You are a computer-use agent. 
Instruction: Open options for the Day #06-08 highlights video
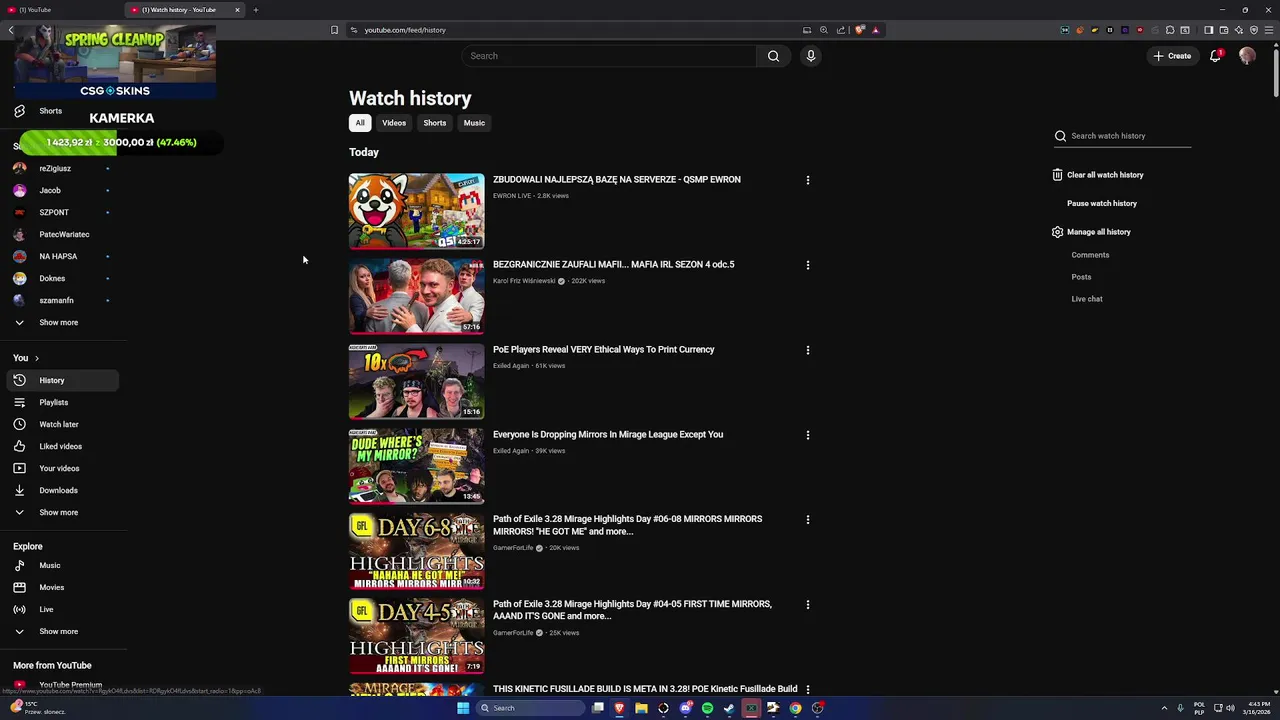pyautogui.click(x=808, y=520)
